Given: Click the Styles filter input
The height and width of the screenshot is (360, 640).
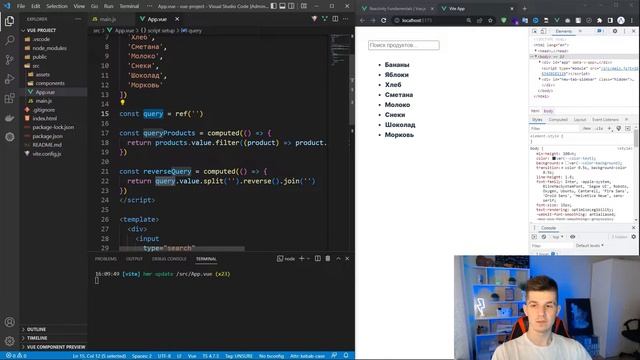Looking at the screenshot, I should pyautogui.click(x=554, y=129).
